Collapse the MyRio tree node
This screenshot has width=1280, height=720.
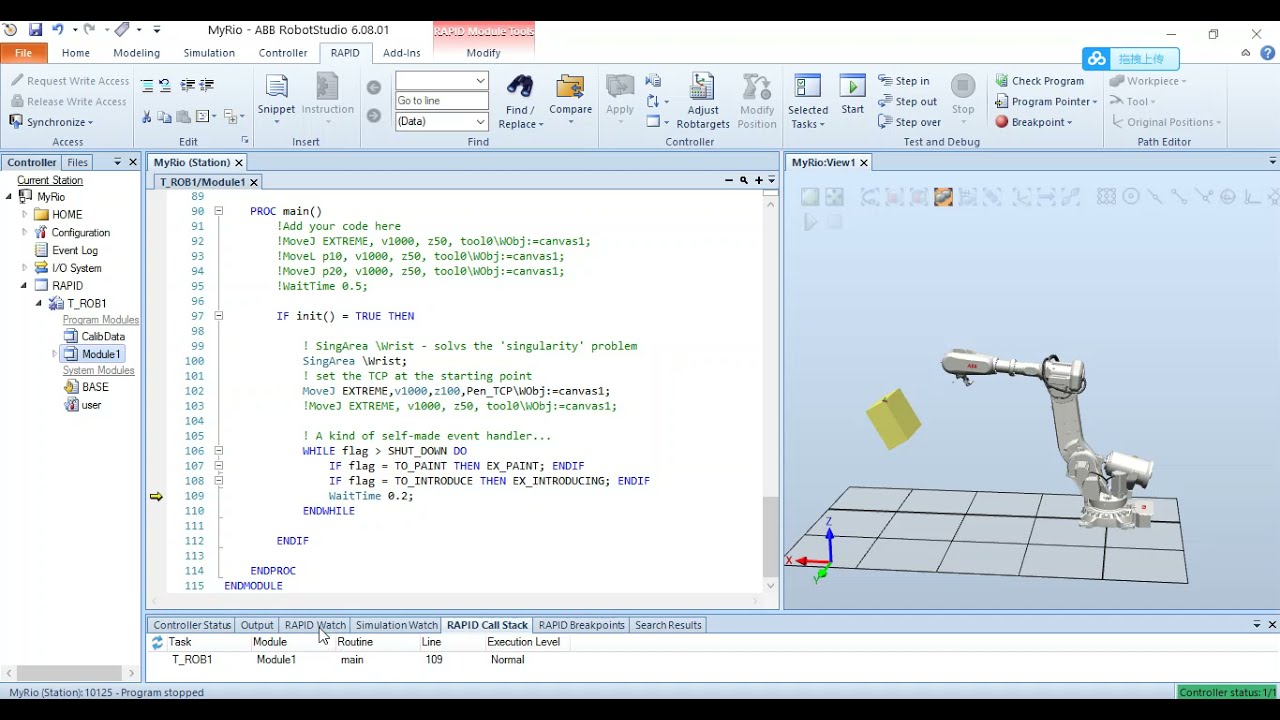click(x=10, y=197)
